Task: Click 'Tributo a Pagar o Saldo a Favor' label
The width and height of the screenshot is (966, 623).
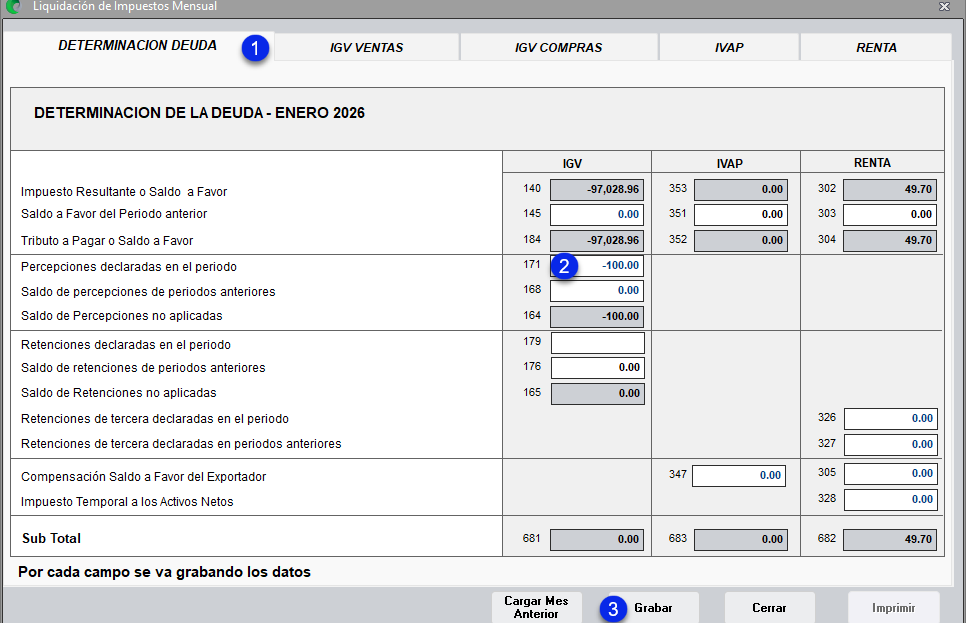Action: pyautogui.click(x=107, y=241)
